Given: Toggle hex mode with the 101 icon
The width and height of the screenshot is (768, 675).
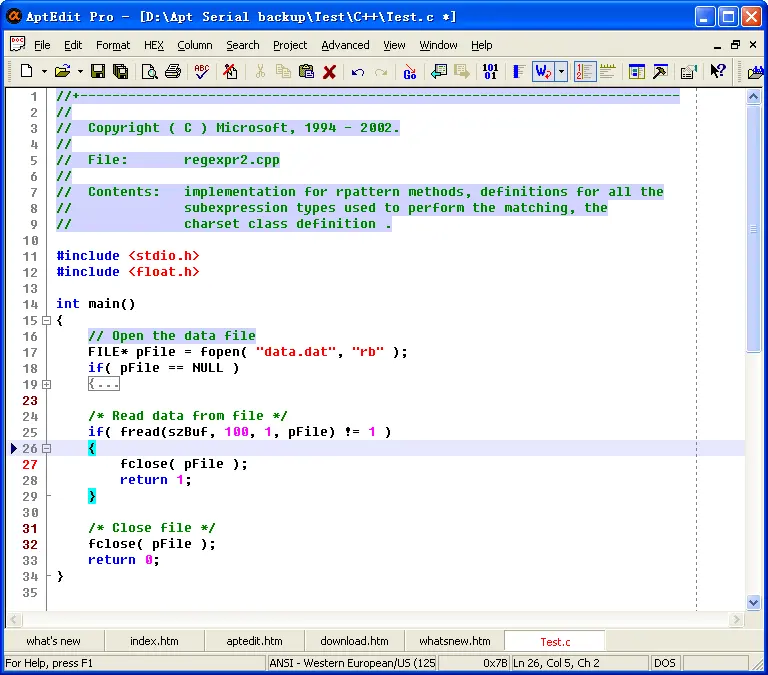Looking at the screenshot, I should point(490,72).
